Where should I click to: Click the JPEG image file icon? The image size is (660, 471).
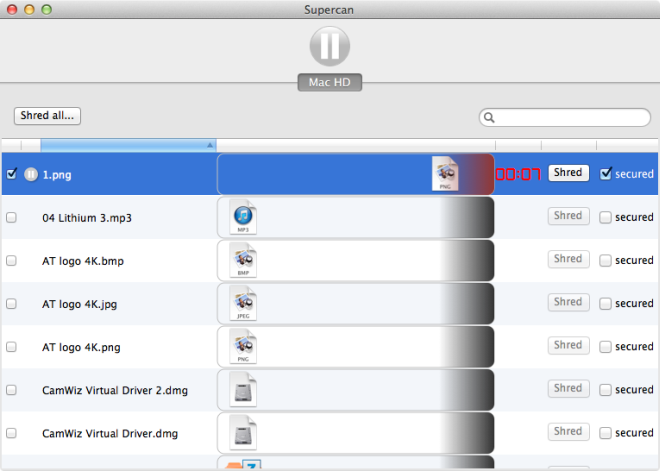coord(243,303)
